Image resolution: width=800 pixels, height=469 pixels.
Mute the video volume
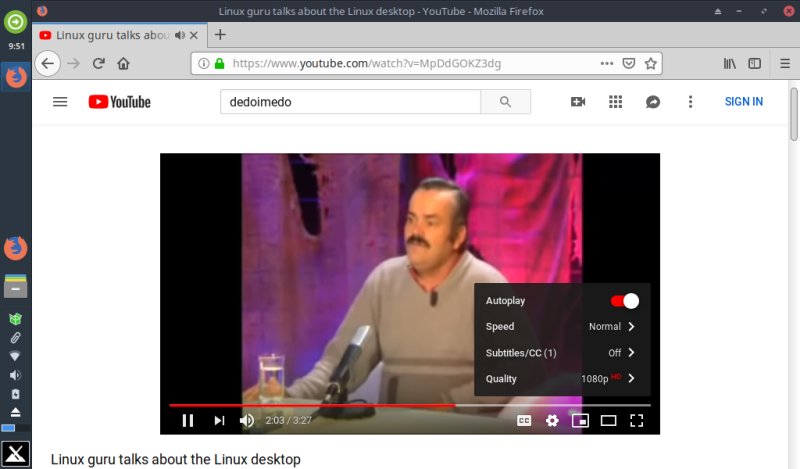[247, 420]
